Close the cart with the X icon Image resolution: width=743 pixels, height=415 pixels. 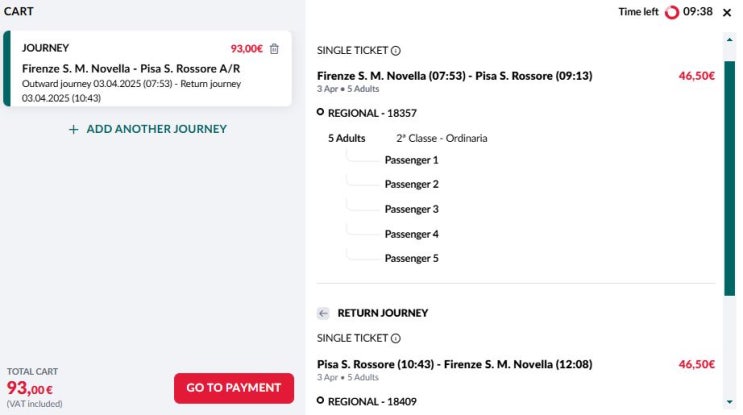(x=727, y=12)
